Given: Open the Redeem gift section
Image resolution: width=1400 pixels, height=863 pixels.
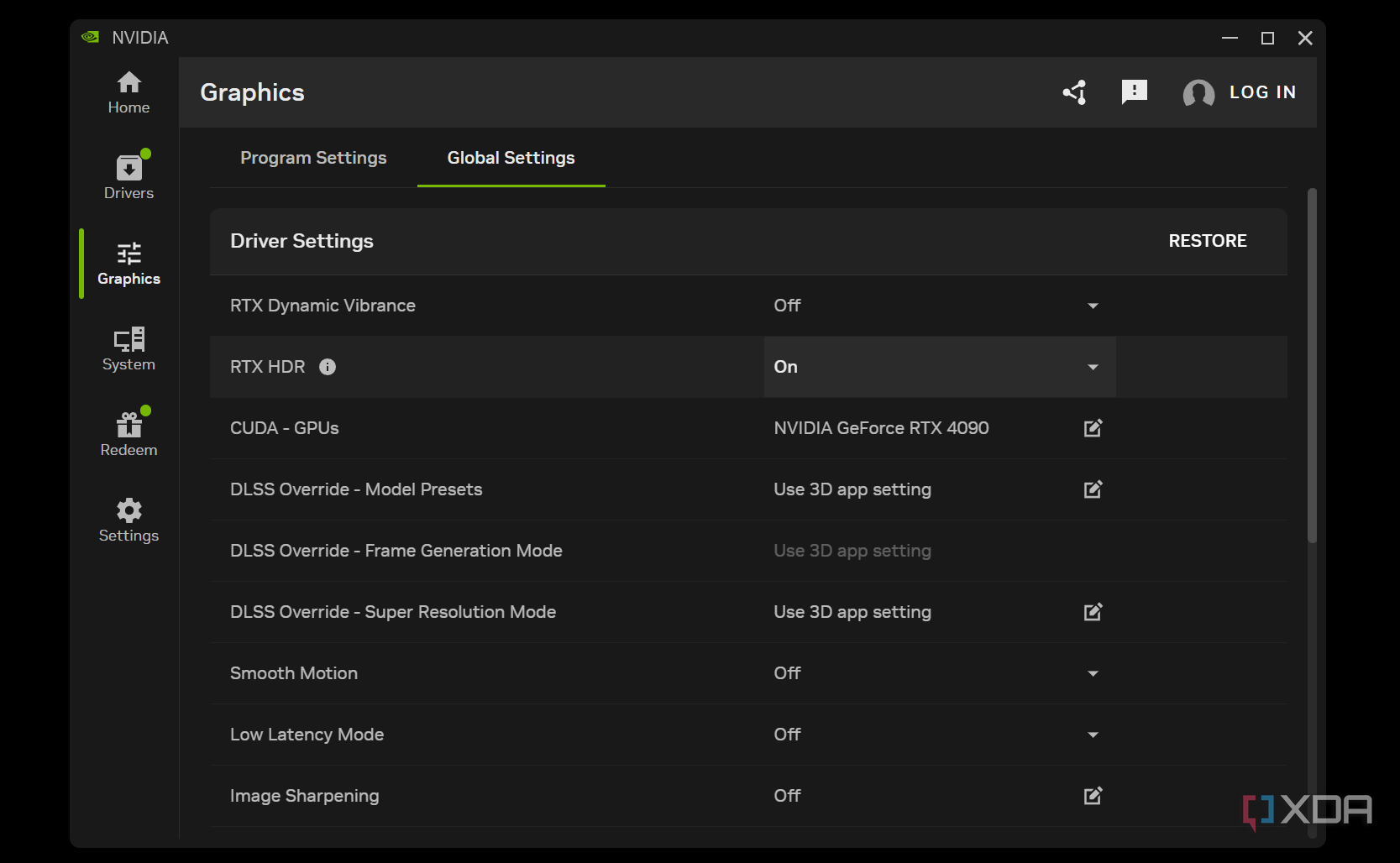Looking at the screenshot, I should coord(128,433).
